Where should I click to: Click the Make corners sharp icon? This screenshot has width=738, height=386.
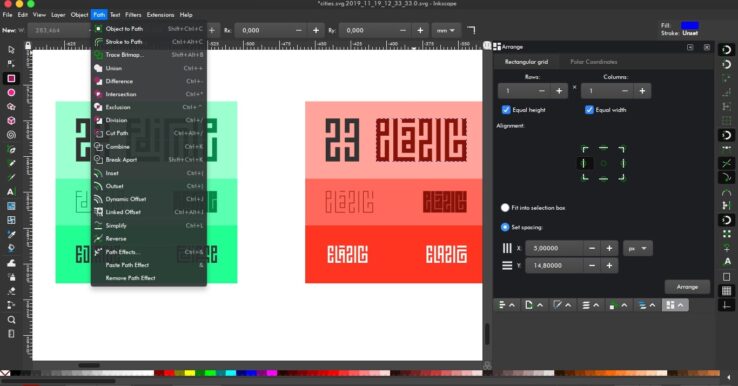pyautogui.click(x=471, y=30)
